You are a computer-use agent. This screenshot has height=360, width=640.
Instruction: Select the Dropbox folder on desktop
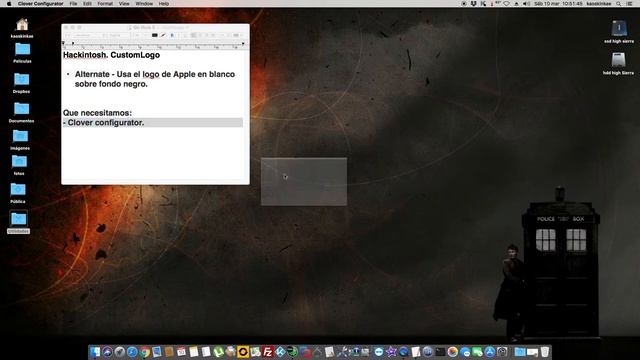(x=21, y=80)
